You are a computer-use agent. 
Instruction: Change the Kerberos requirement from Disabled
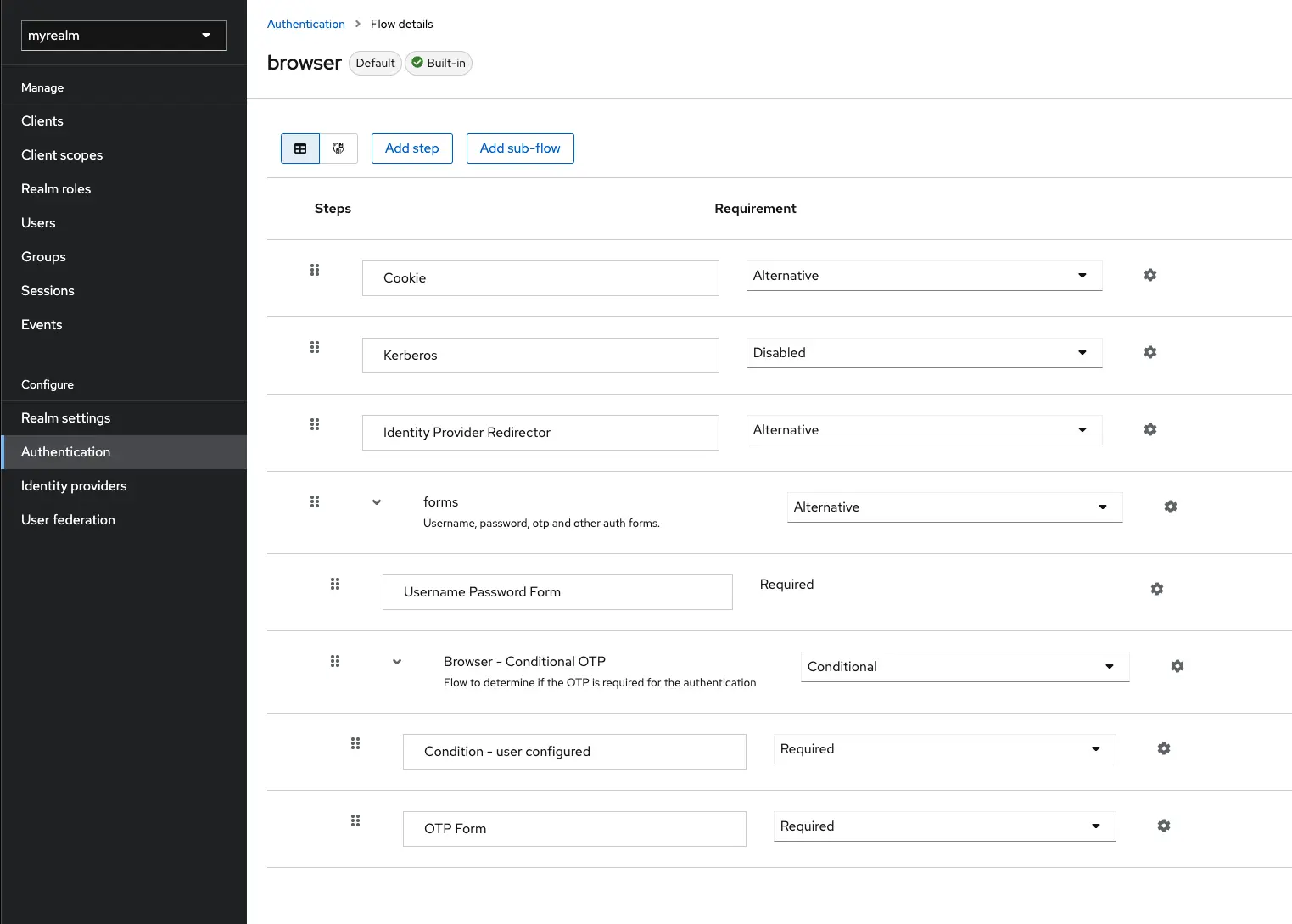[x=923, y=352]
